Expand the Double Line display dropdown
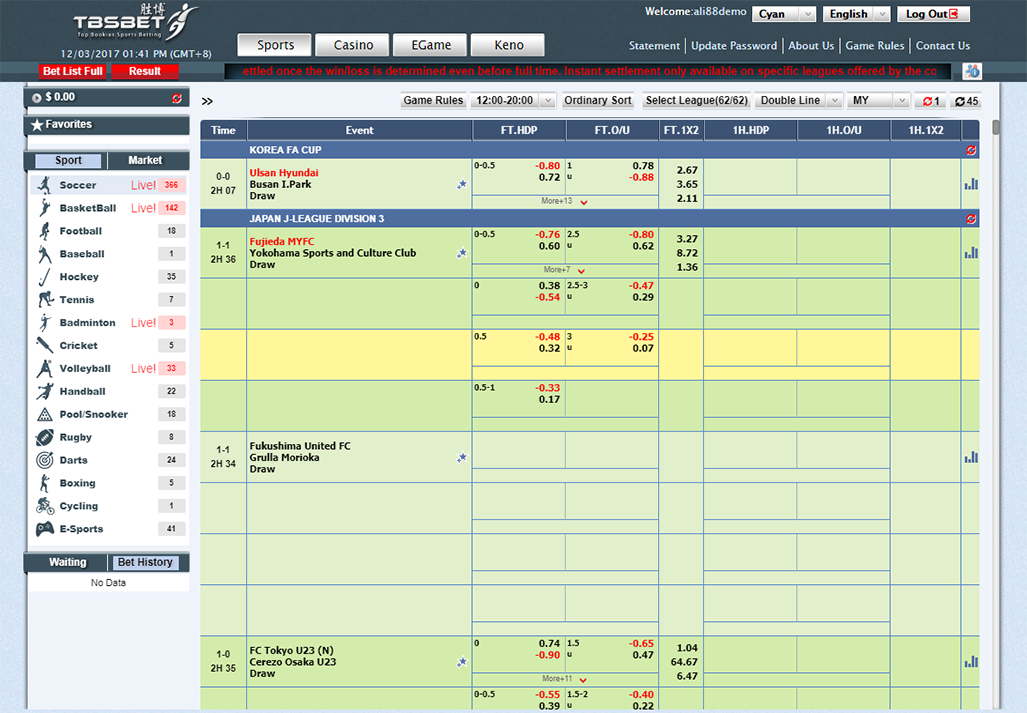Screen dimensions: 1027x713 point(798,101)
